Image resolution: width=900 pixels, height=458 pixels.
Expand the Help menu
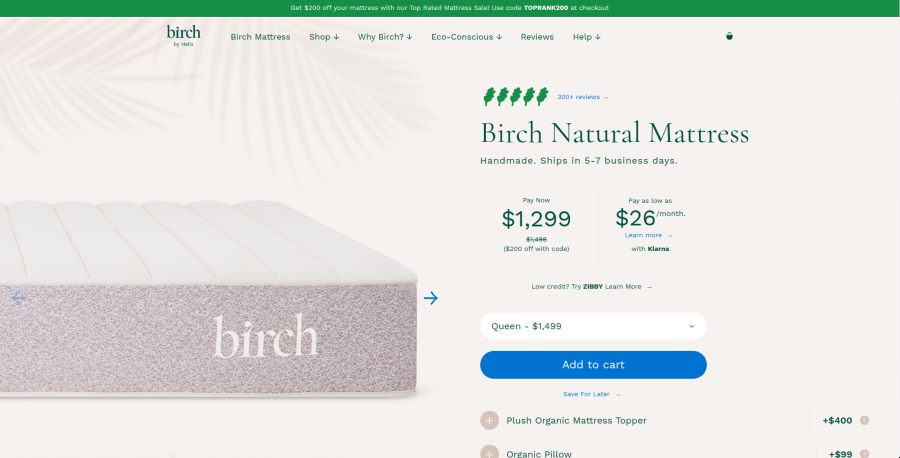pyautogui.click(x=586, y=37)
